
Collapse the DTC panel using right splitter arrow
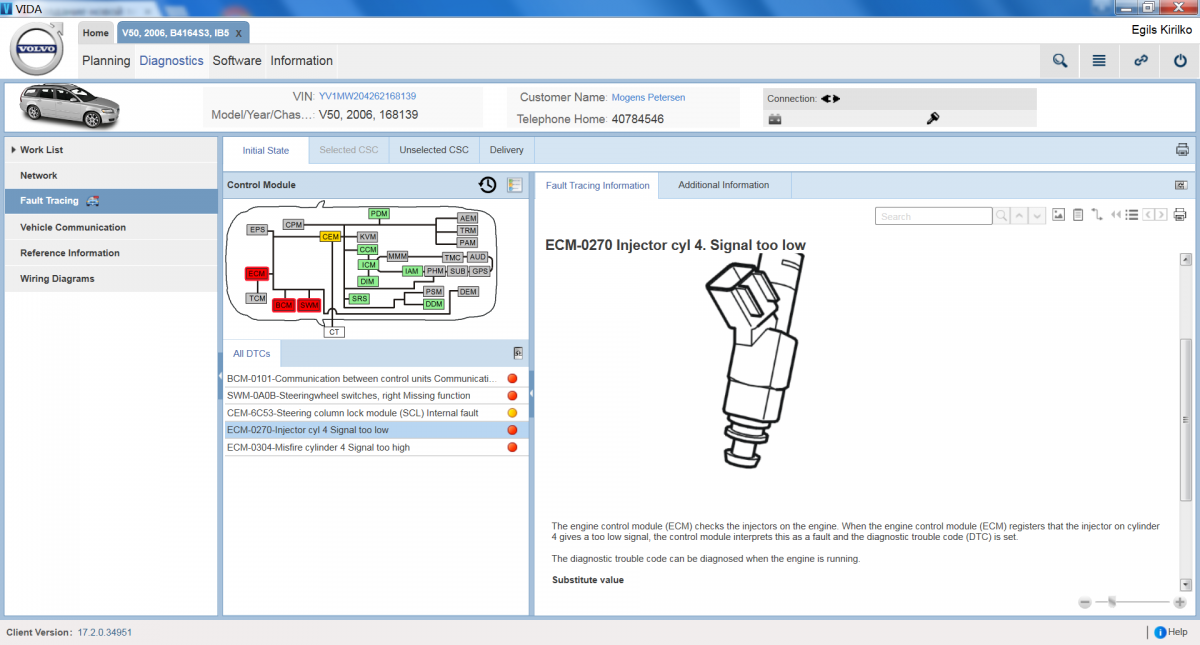tap(531, 376)
